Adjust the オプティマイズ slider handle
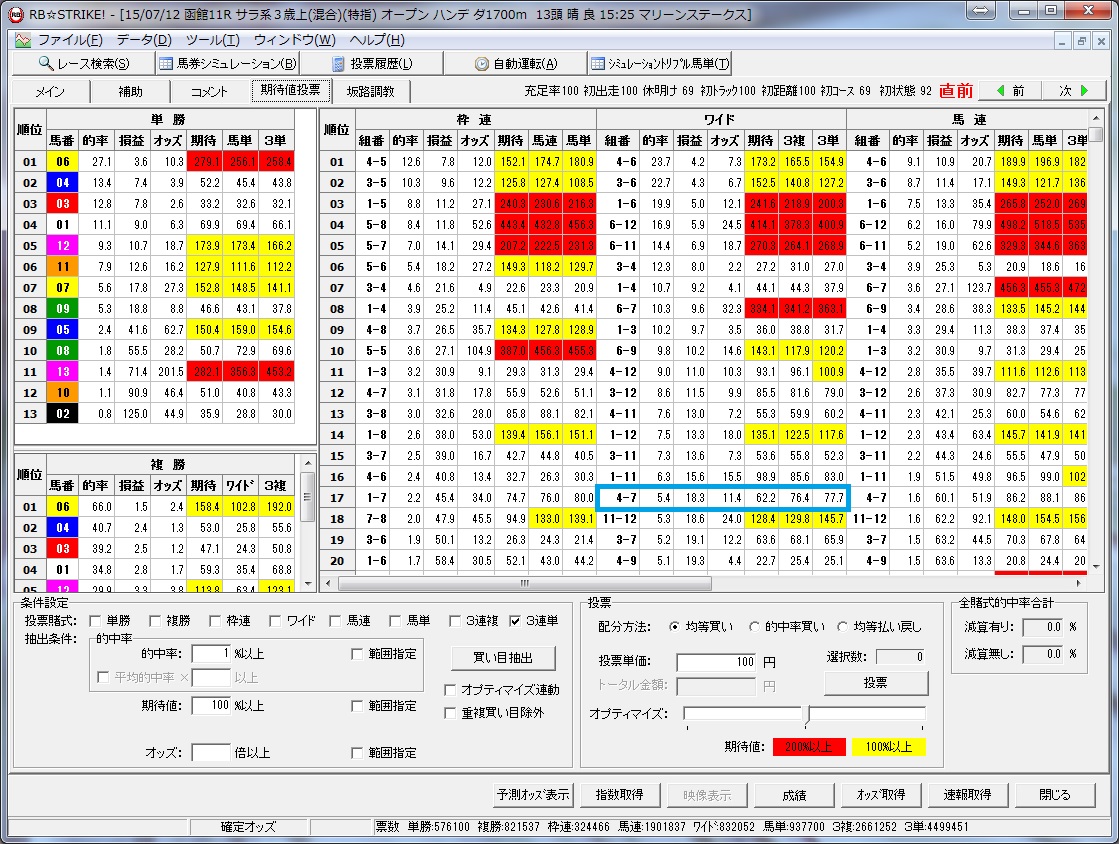The image size is (1119, 844). (808, 716)
